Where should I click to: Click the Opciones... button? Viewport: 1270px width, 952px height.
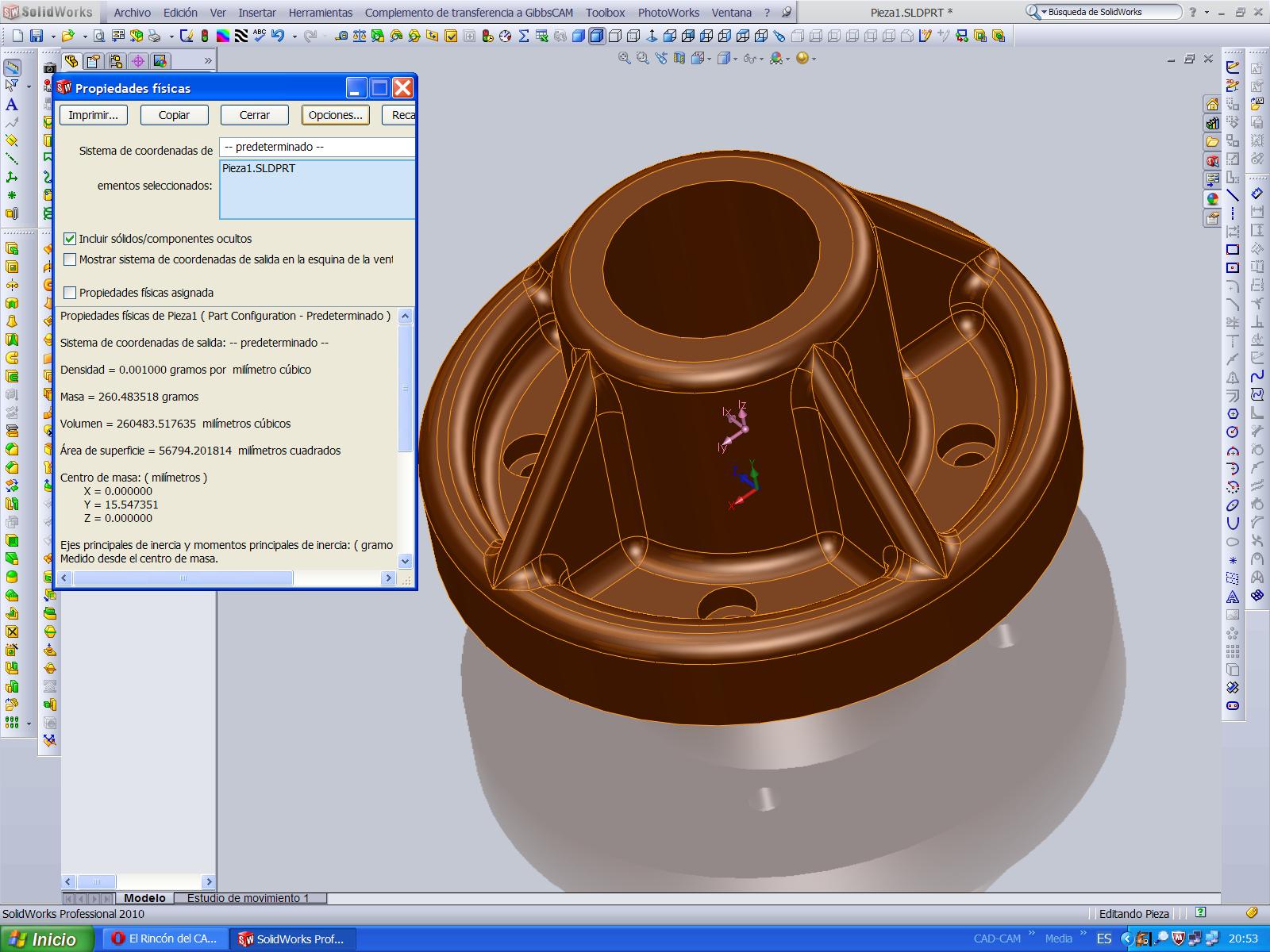tap(336, 115)
